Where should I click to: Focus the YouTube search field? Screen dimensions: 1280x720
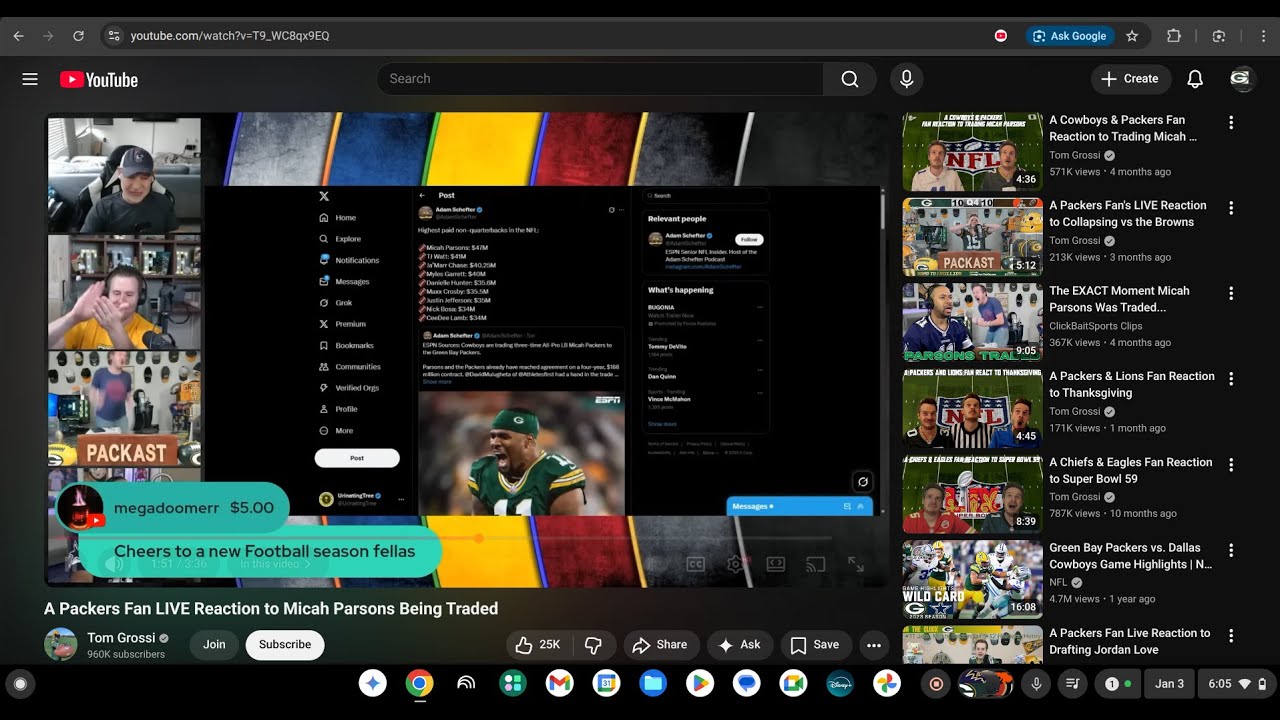coord(600,79)
